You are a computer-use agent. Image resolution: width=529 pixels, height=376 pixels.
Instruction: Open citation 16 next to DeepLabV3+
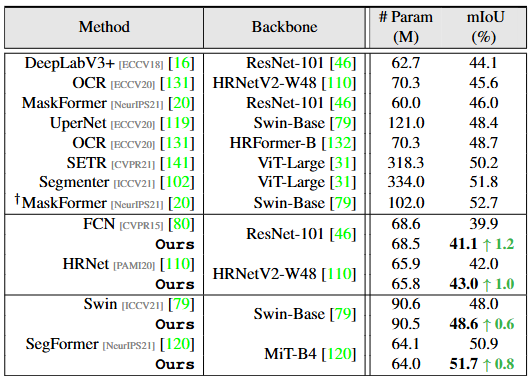(x=182, y=63)
